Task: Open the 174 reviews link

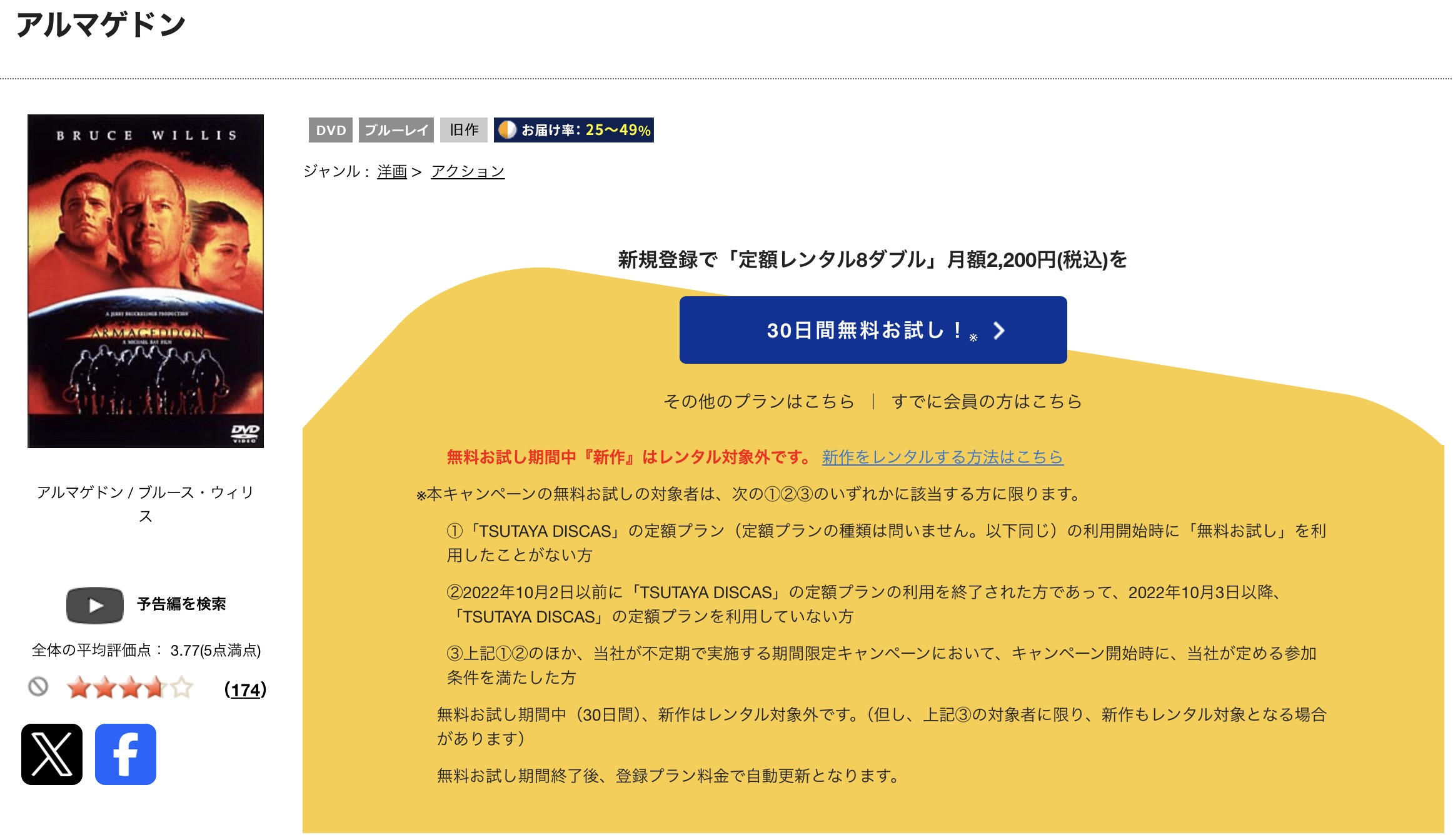Action: pos(245,689)
